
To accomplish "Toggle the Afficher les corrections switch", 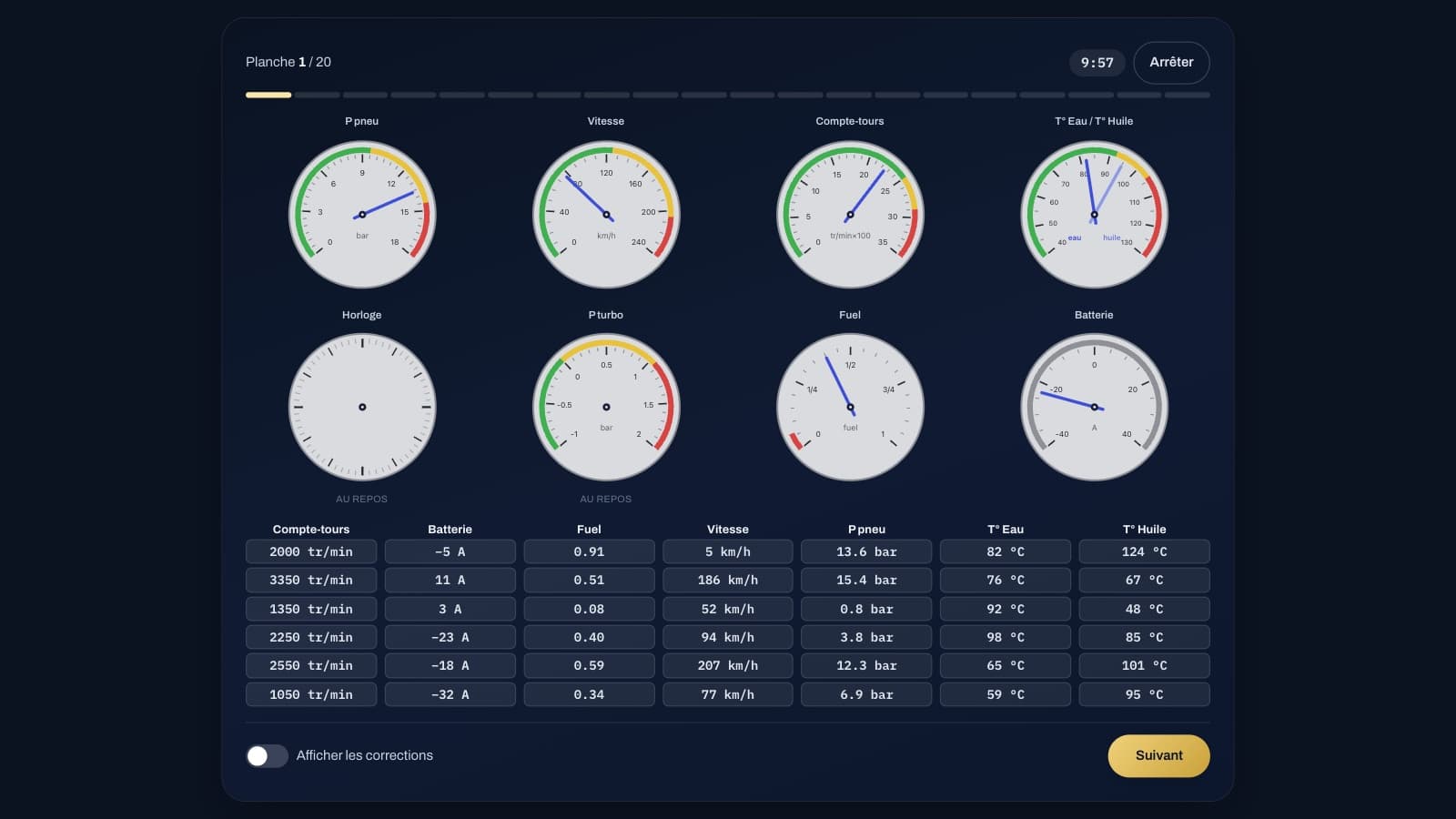I will tap(267, 755).
